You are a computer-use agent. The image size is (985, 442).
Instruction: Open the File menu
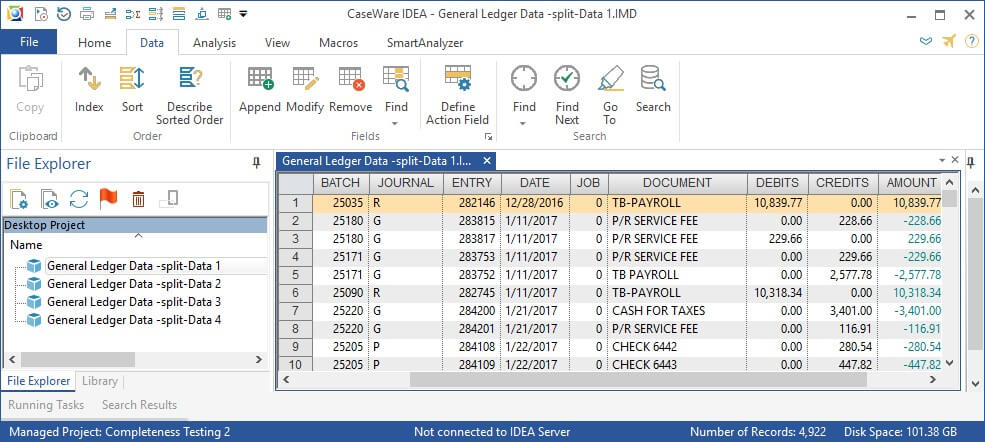coord(29,42)
